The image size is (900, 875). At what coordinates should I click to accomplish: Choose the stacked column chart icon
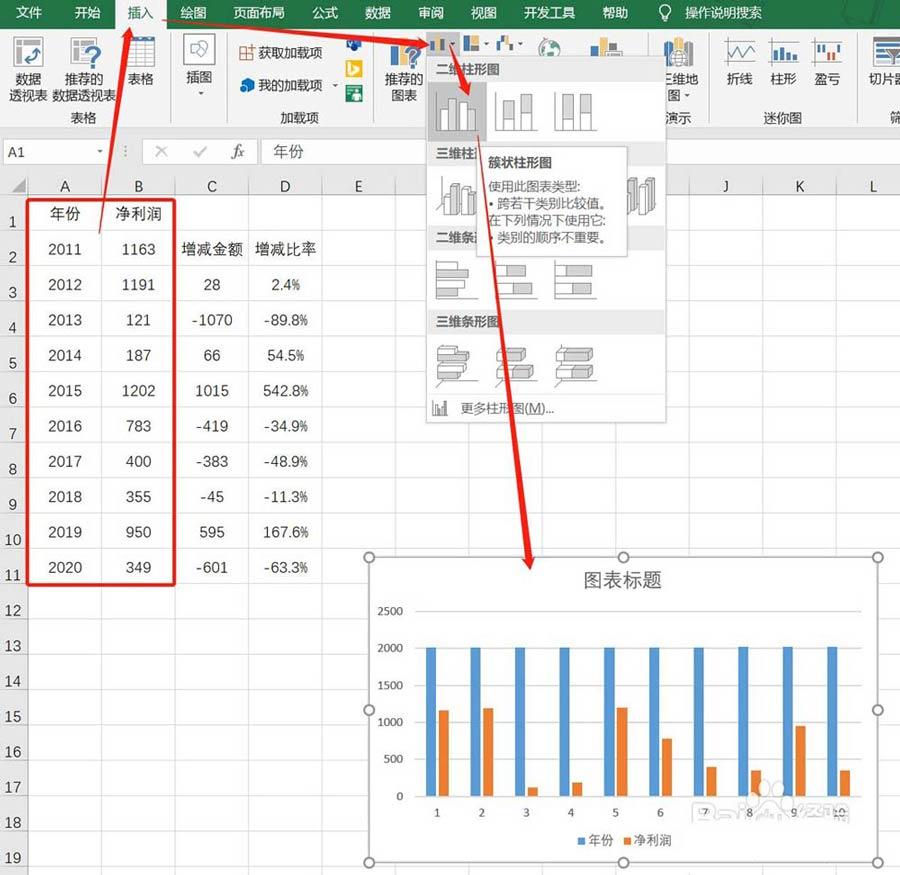[515, 112]
